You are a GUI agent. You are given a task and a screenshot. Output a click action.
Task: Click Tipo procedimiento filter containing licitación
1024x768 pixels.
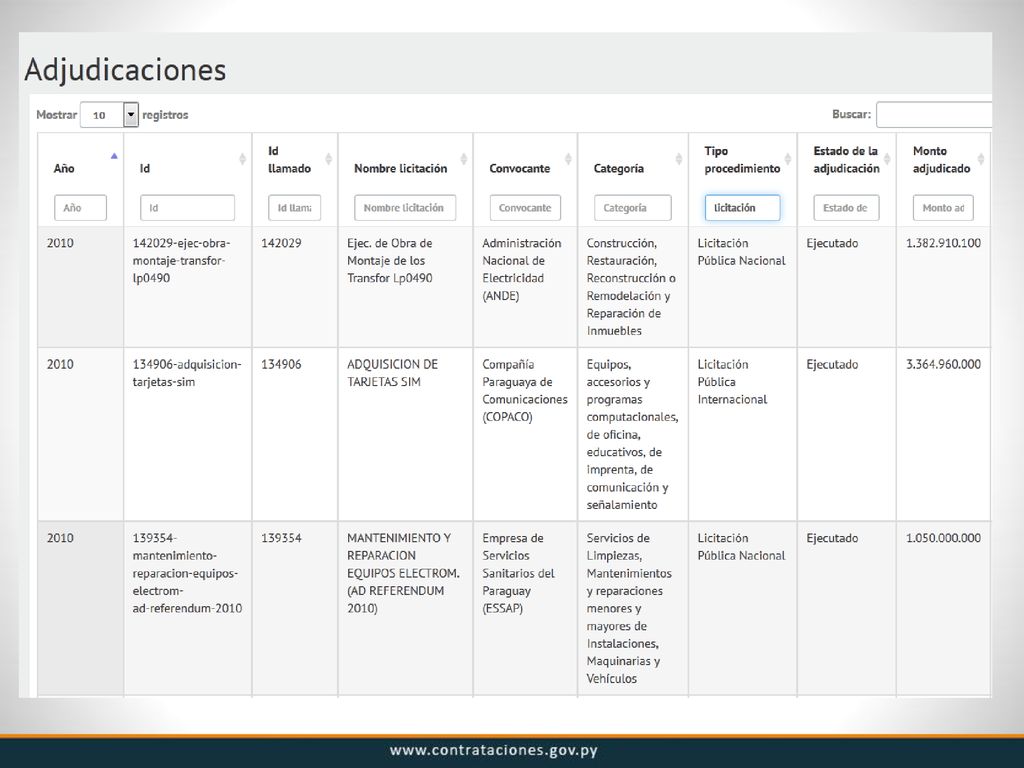tap(743, 208)
